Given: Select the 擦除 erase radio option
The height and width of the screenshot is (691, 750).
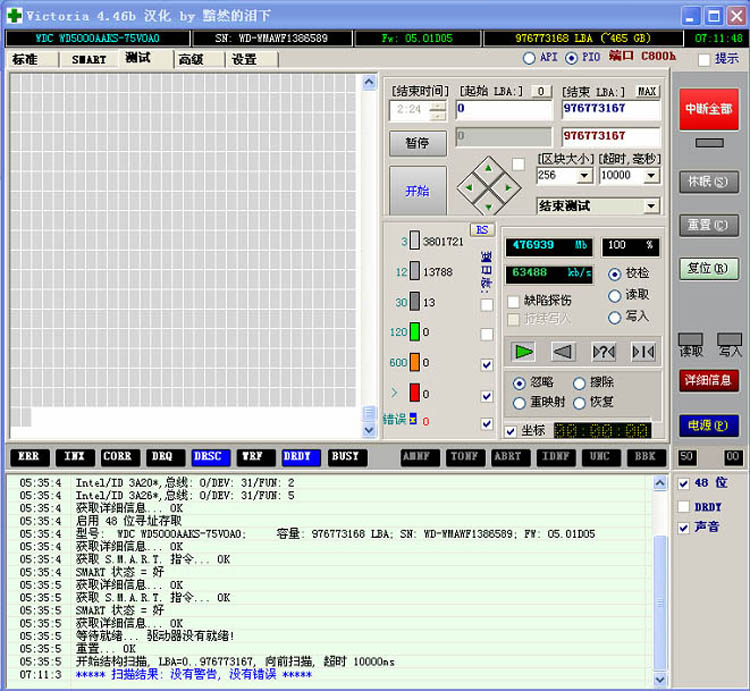Looking at the screenshot, I should tap(579, 383).
